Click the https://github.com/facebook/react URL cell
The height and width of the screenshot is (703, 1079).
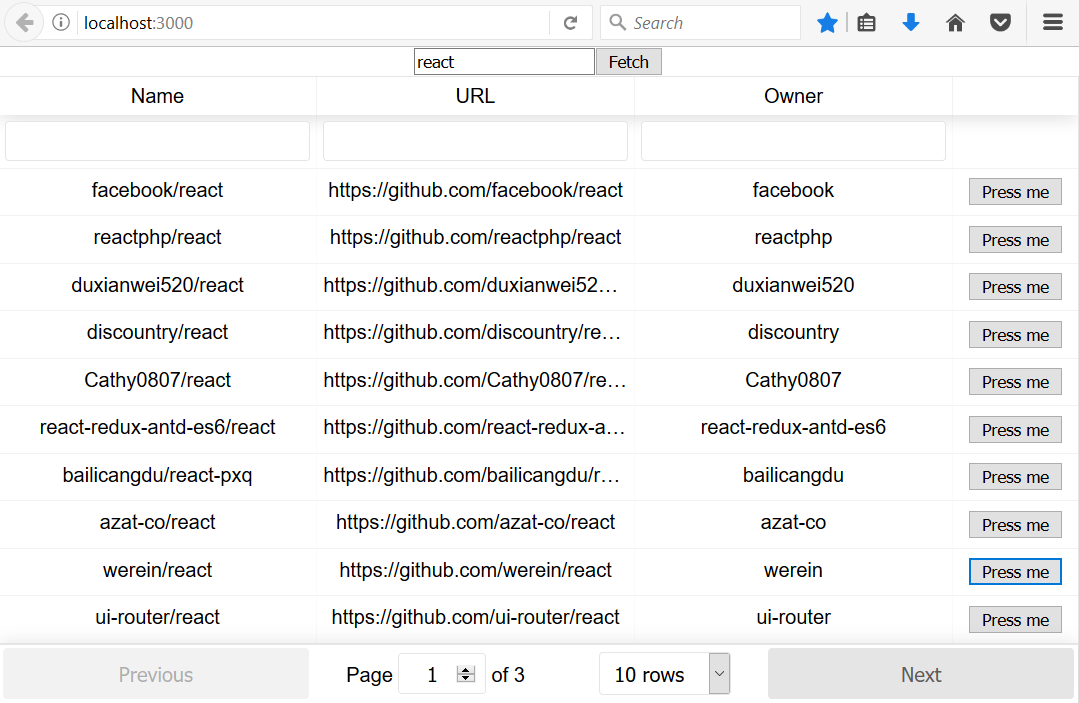[x=476, y=191]
